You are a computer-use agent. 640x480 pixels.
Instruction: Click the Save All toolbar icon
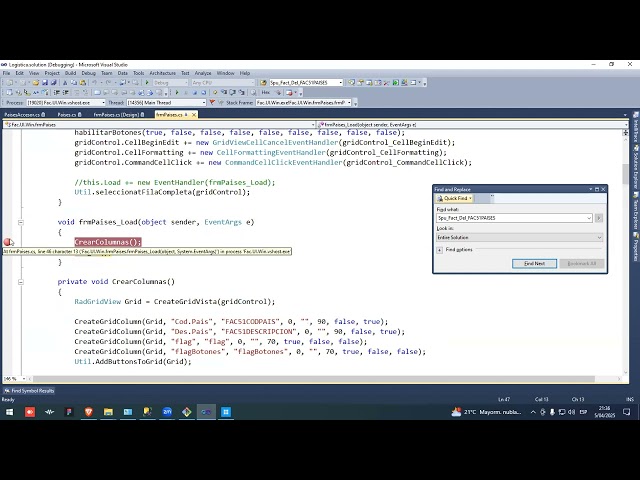point(53,82)
